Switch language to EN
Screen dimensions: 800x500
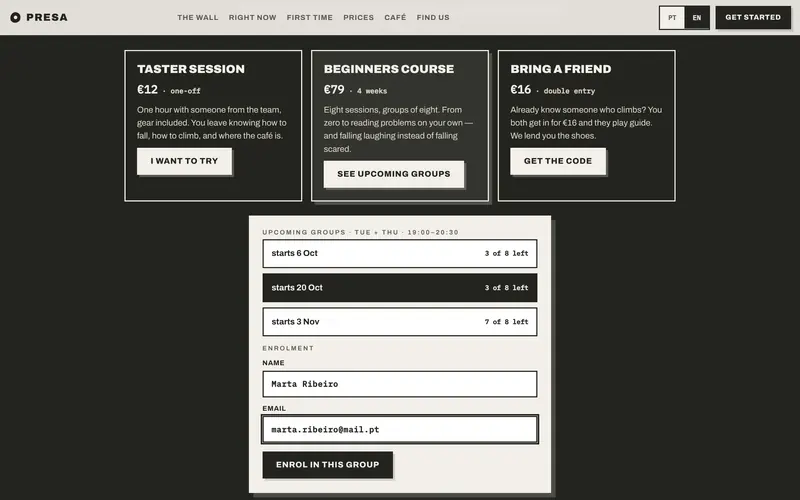tap(696, 18)
